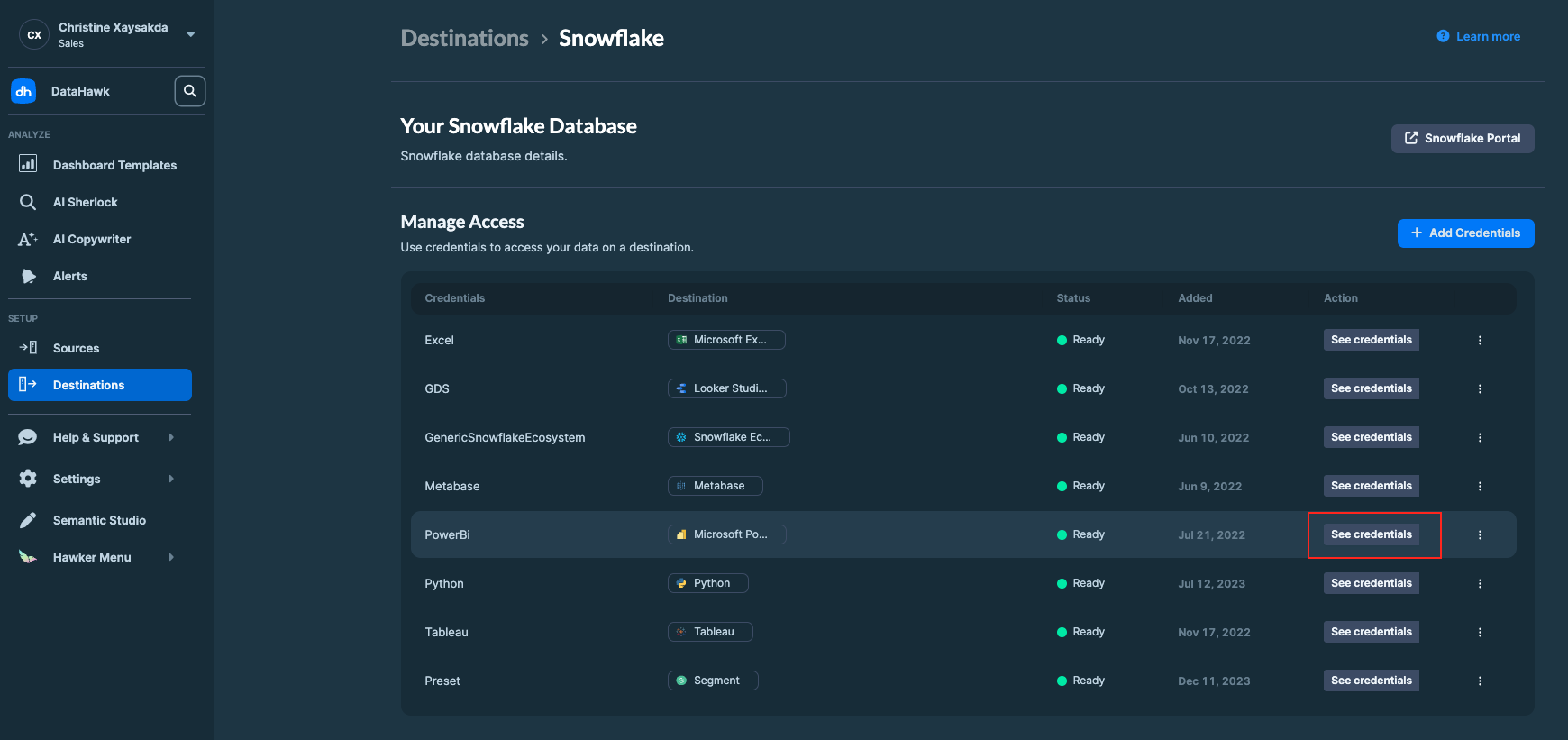The image size is (1568, 740).
Task: Show credentials for Tableau
Action: pos(1372,632)
